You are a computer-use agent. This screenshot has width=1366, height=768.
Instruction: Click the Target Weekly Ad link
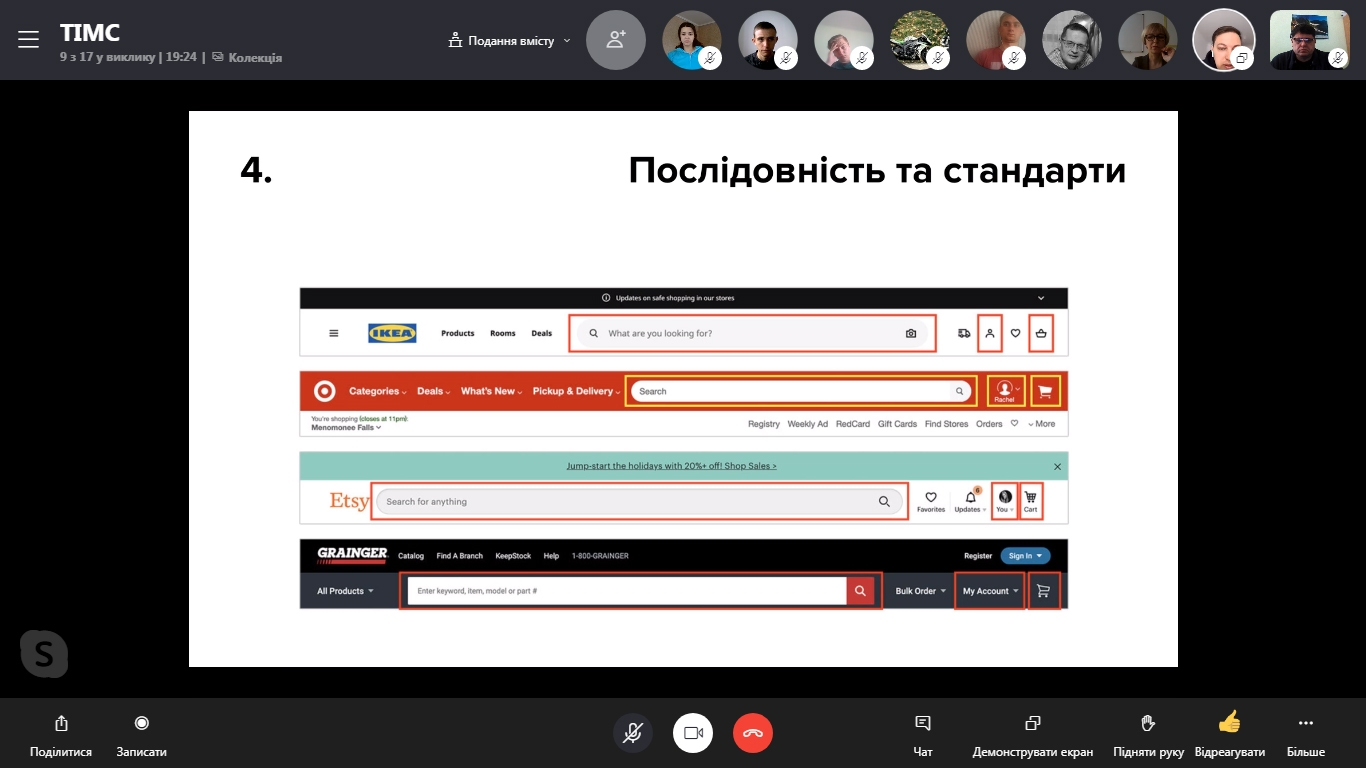pyautogui.click(x=808, y=424)
